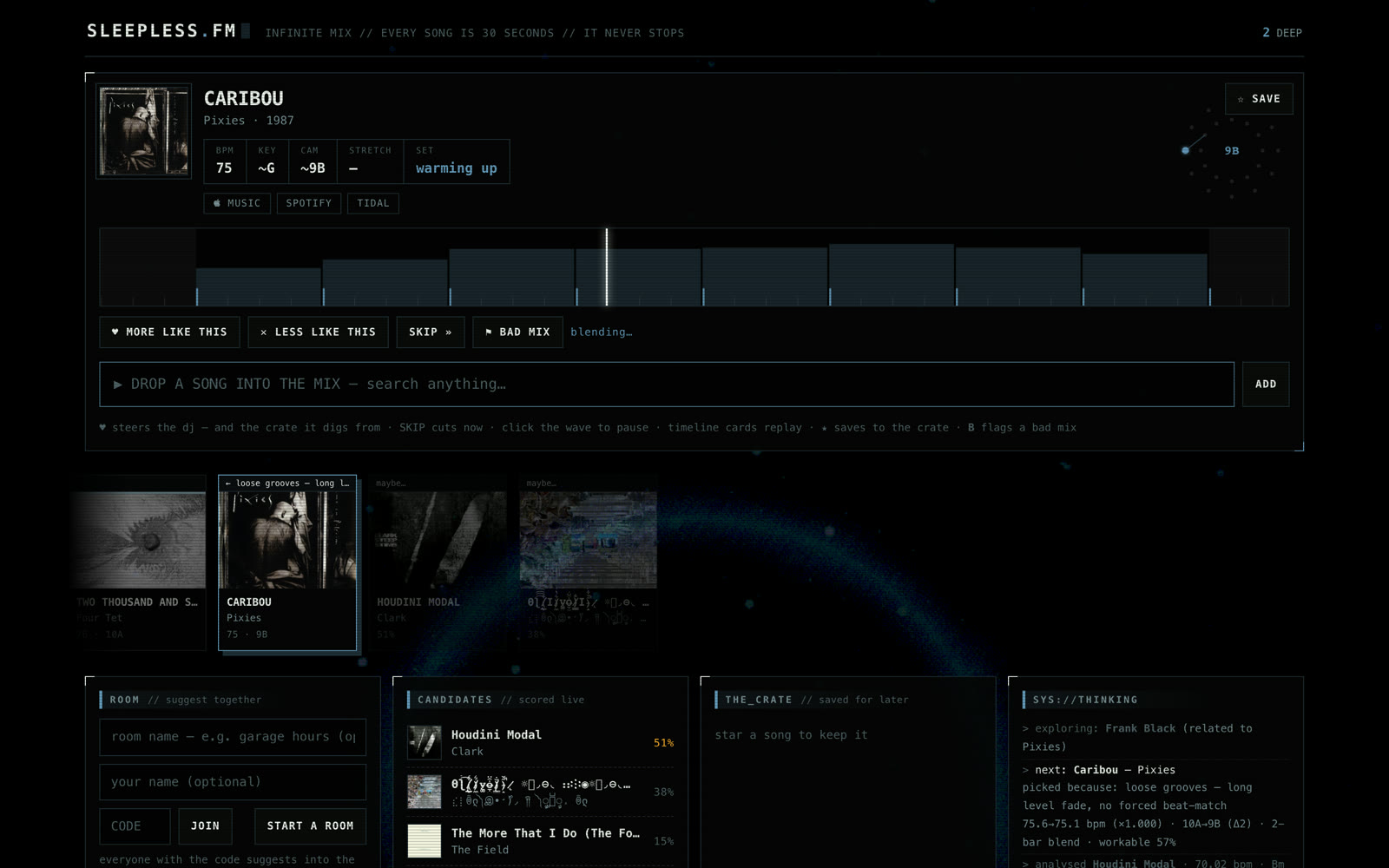Click the Caribou album cover art
The width and height of the screenshot is (1389, 868).
143,131
